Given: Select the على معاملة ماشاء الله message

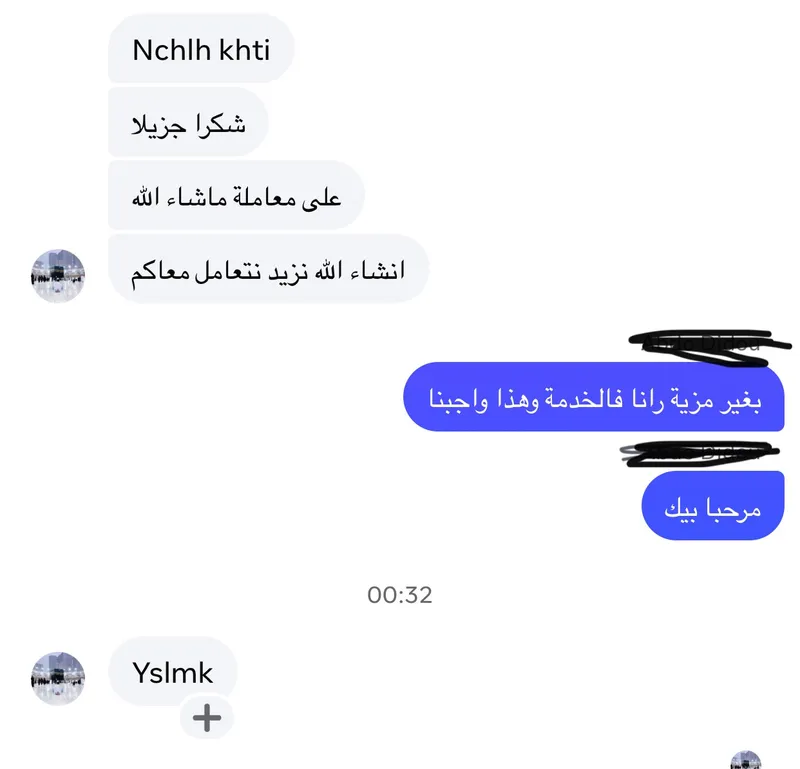Looking at the screenshot, I should click(x=236, y=196).
